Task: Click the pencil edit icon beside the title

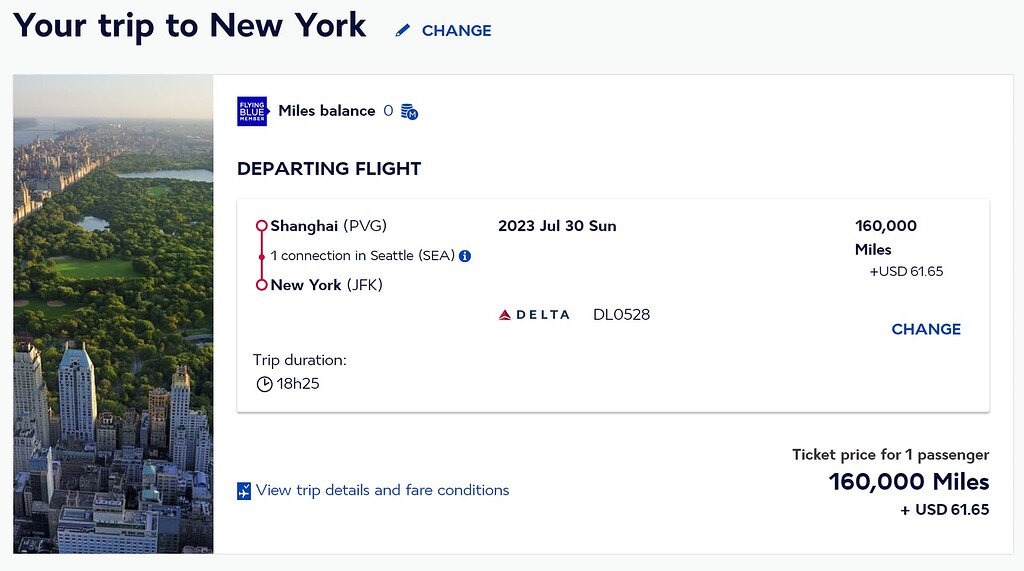Action: [x=403, y=31]
